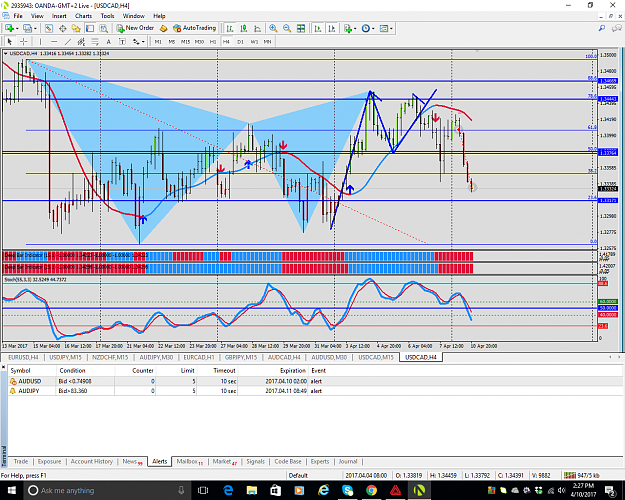Expand the Templates dropdown arrow
The height and width of the screenshot is (500, 625).
coord(391,29)
